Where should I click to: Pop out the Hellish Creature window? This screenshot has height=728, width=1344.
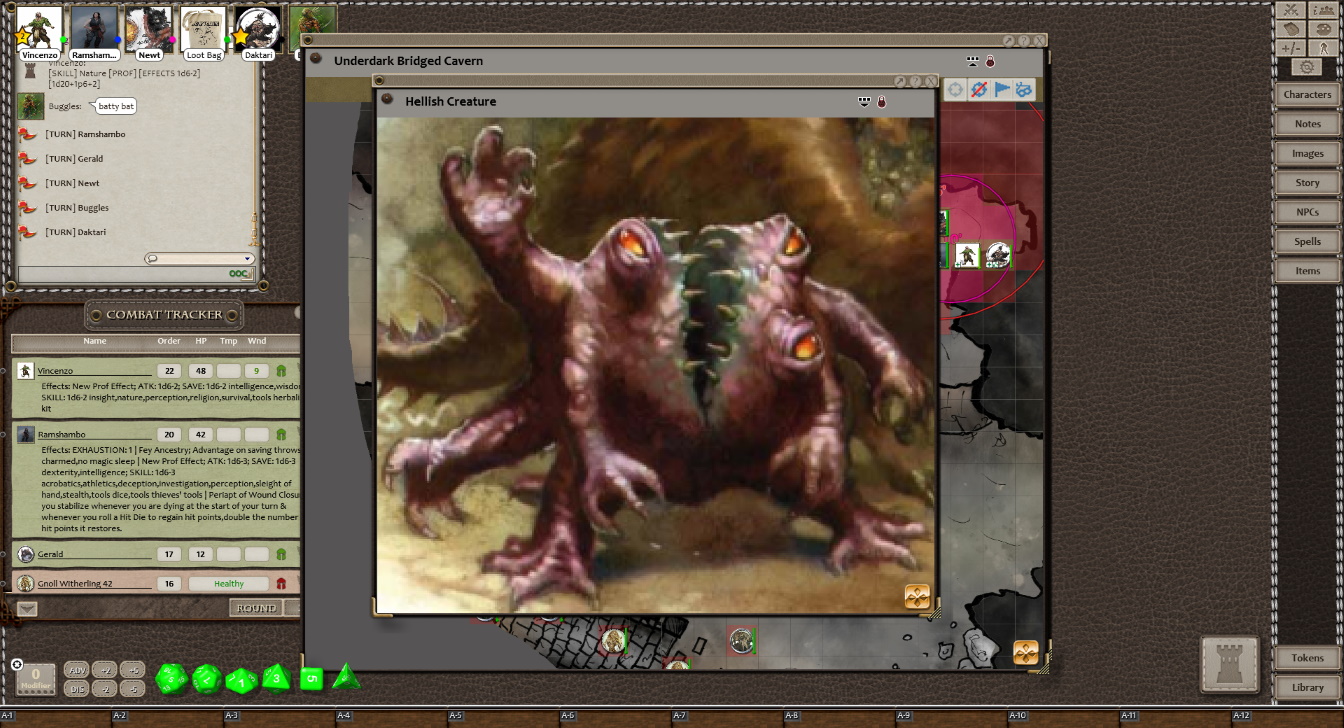click(900, 81)
